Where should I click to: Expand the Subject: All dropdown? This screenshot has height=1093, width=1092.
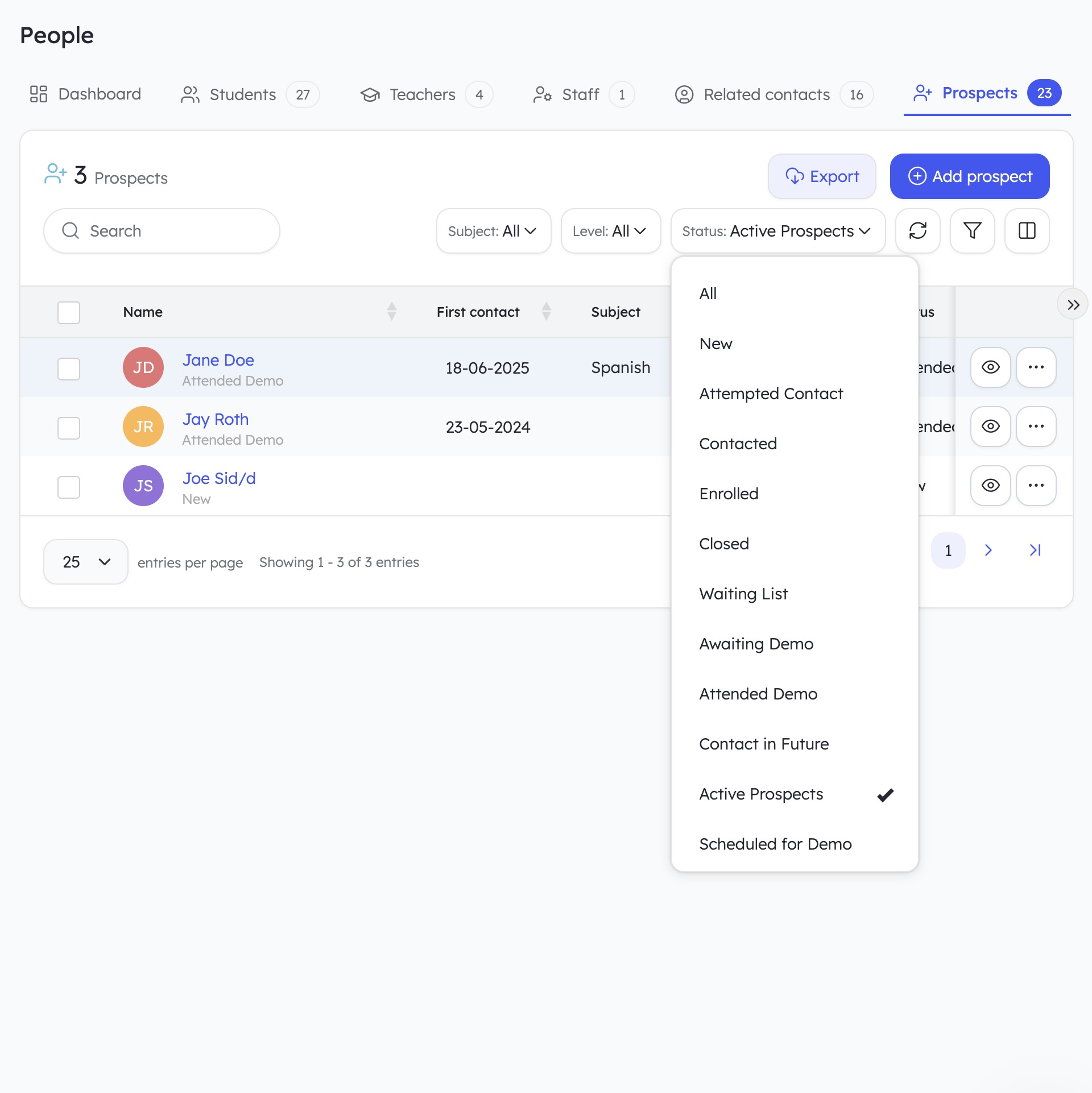493,231
